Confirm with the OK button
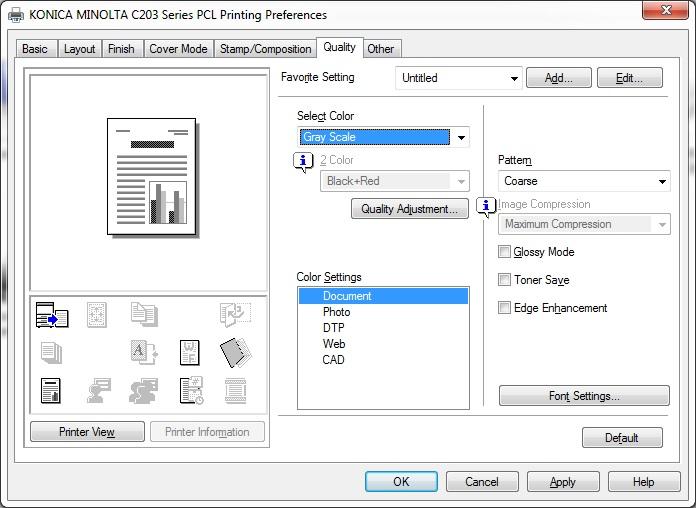This screenshot has width=696, height=508. click(x=401, y=482)
